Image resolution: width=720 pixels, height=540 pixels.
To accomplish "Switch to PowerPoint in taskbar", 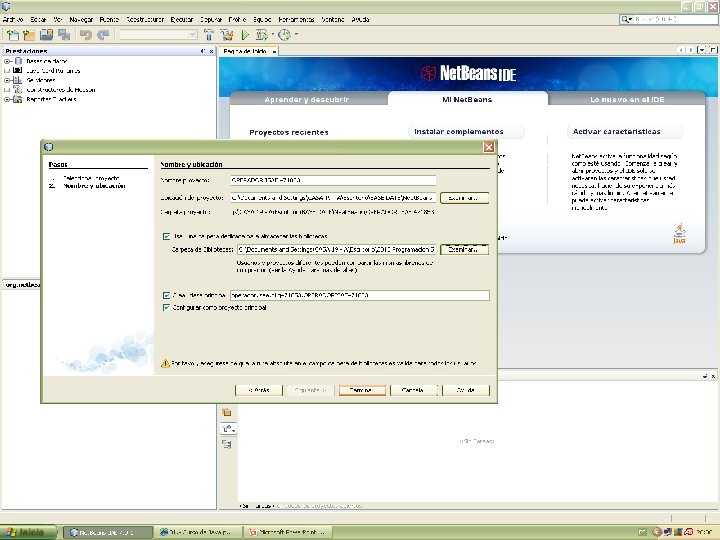I will tap(288, 532).
